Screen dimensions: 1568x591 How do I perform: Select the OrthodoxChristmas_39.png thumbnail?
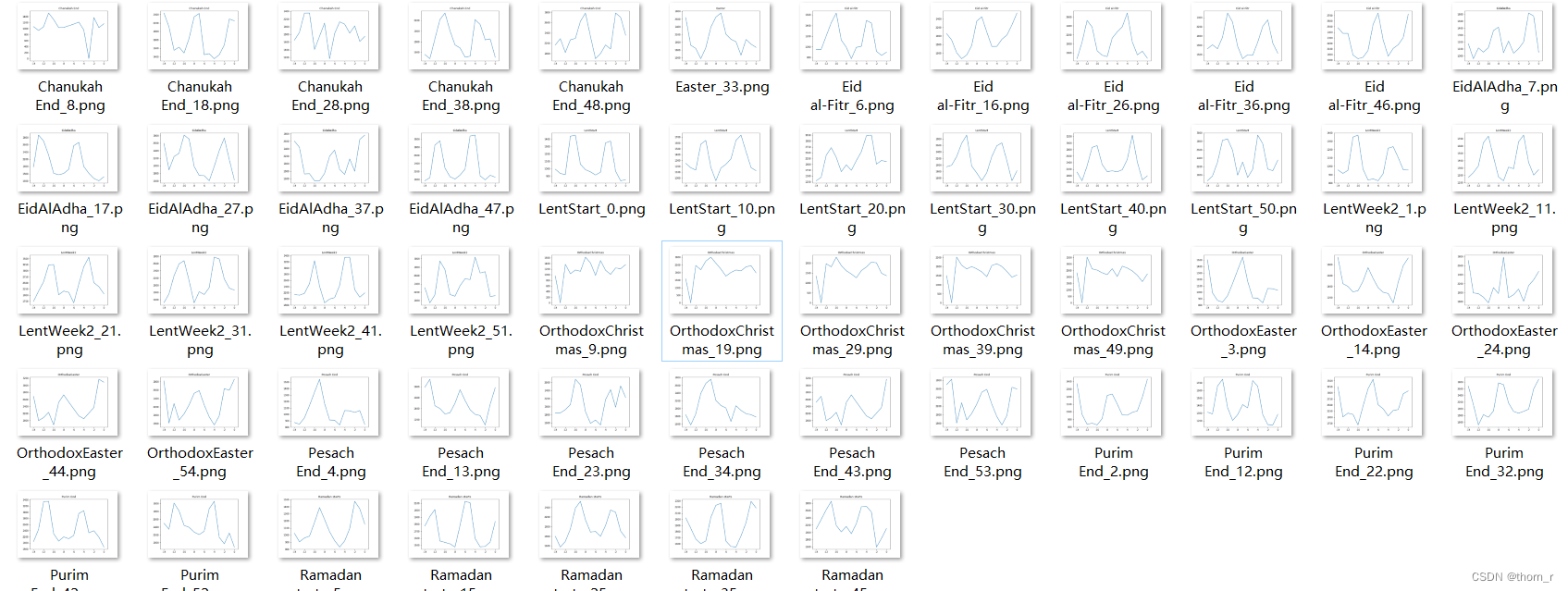(x=982, y=281)
